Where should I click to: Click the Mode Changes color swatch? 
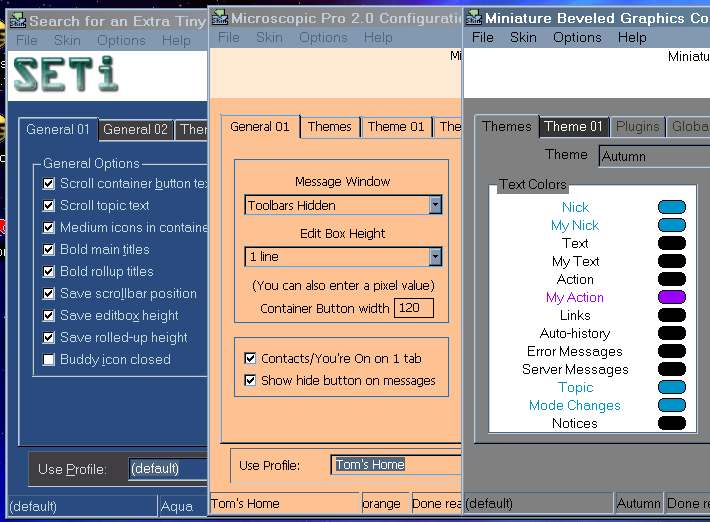672,405
